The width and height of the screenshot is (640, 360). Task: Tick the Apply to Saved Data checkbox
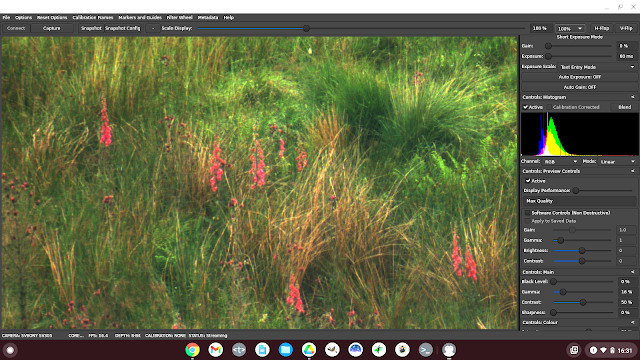coord(528,221)
